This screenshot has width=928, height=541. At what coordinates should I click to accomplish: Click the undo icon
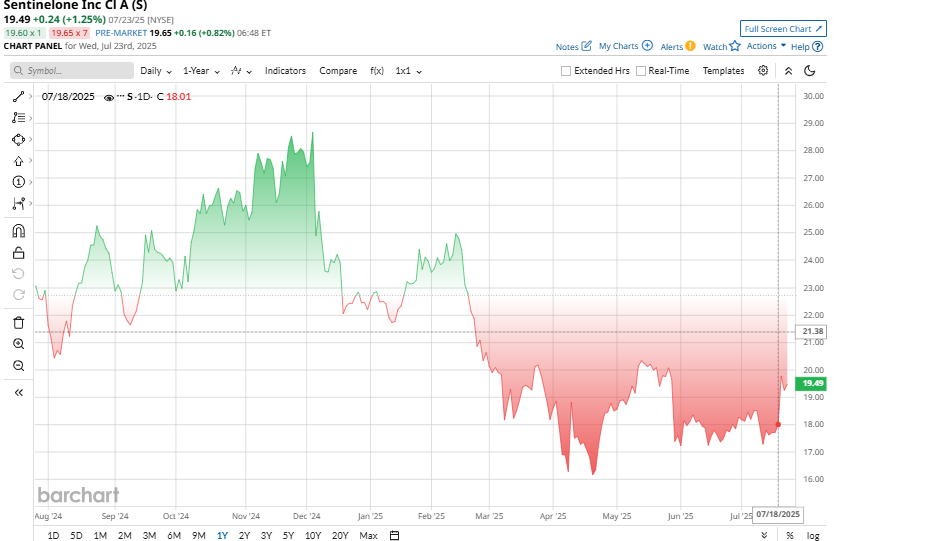tap(18, 273)
